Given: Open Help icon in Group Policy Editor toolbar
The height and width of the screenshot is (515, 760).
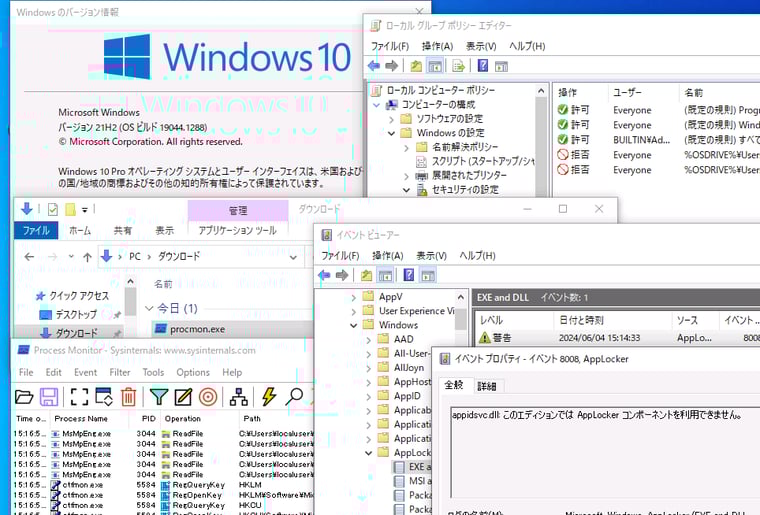Looking at the screenshot, I should pyautogui.click(x=483, y=65).
